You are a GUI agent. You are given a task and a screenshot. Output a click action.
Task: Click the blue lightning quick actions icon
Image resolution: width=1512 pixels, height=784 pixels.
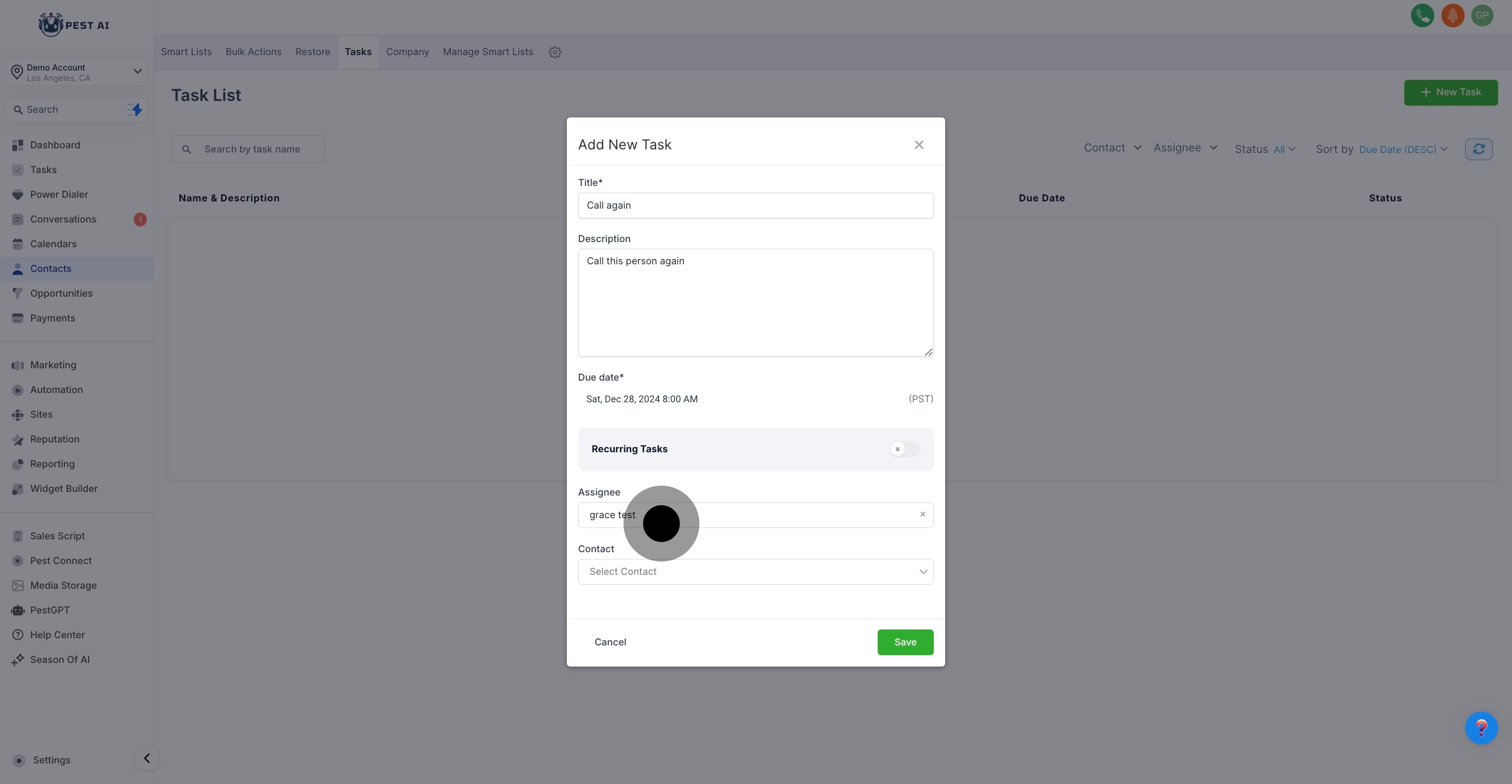135,110
